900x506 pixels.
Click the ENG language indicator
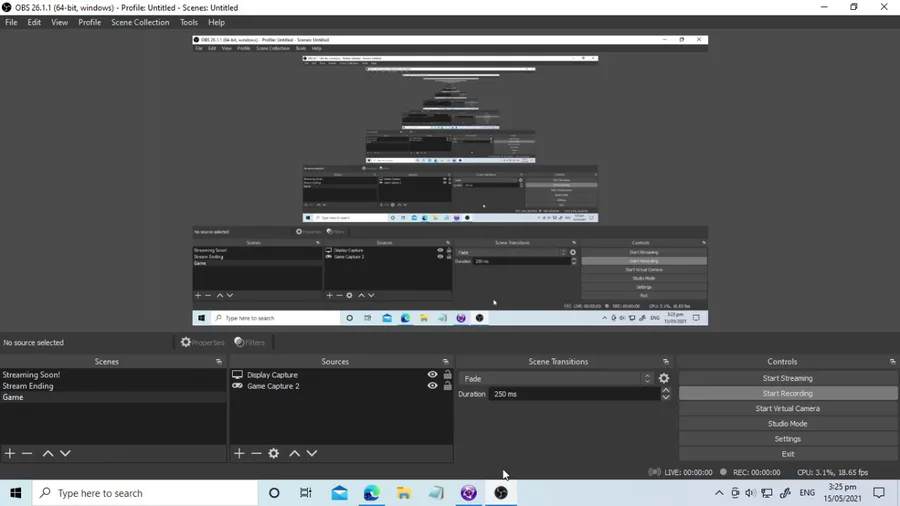click(807, 493)
